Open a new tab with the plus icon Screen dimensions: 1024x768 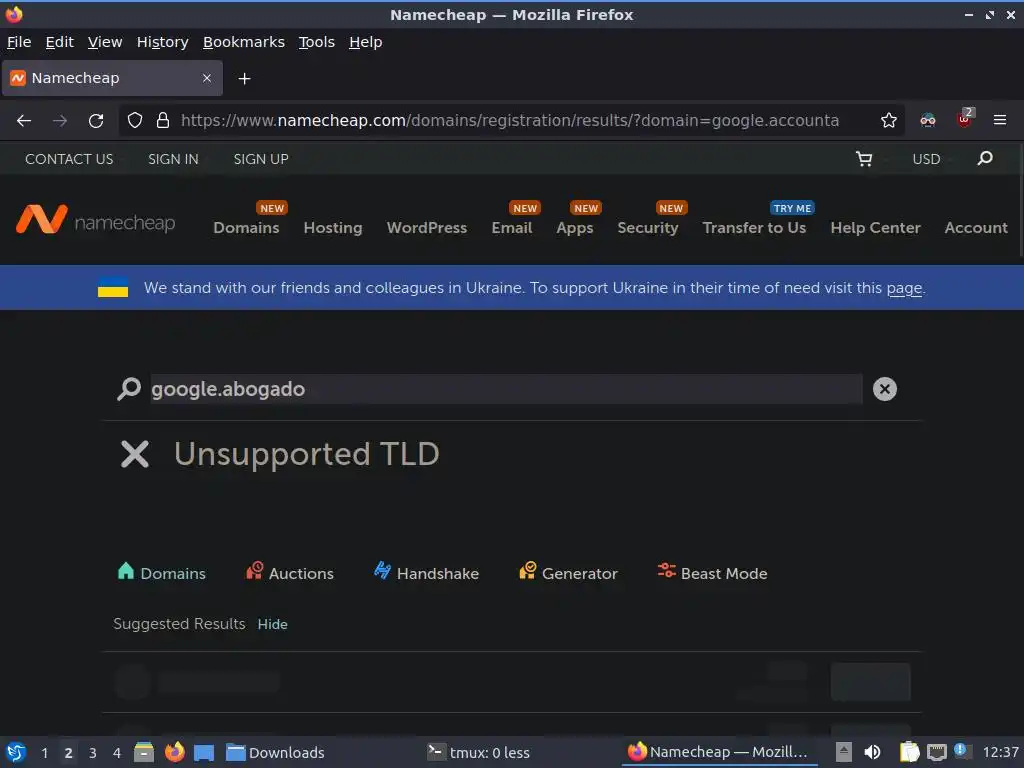[x=244, y=78]
